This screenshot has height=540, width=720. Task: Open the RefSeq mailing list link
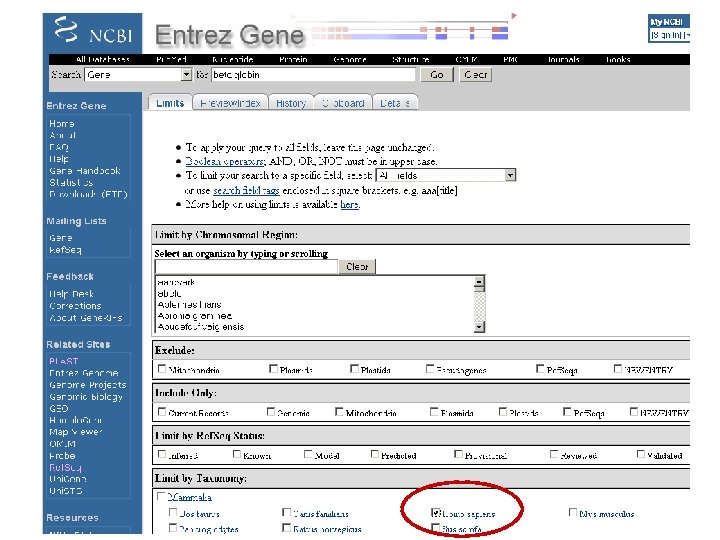[x=65, y=250]
